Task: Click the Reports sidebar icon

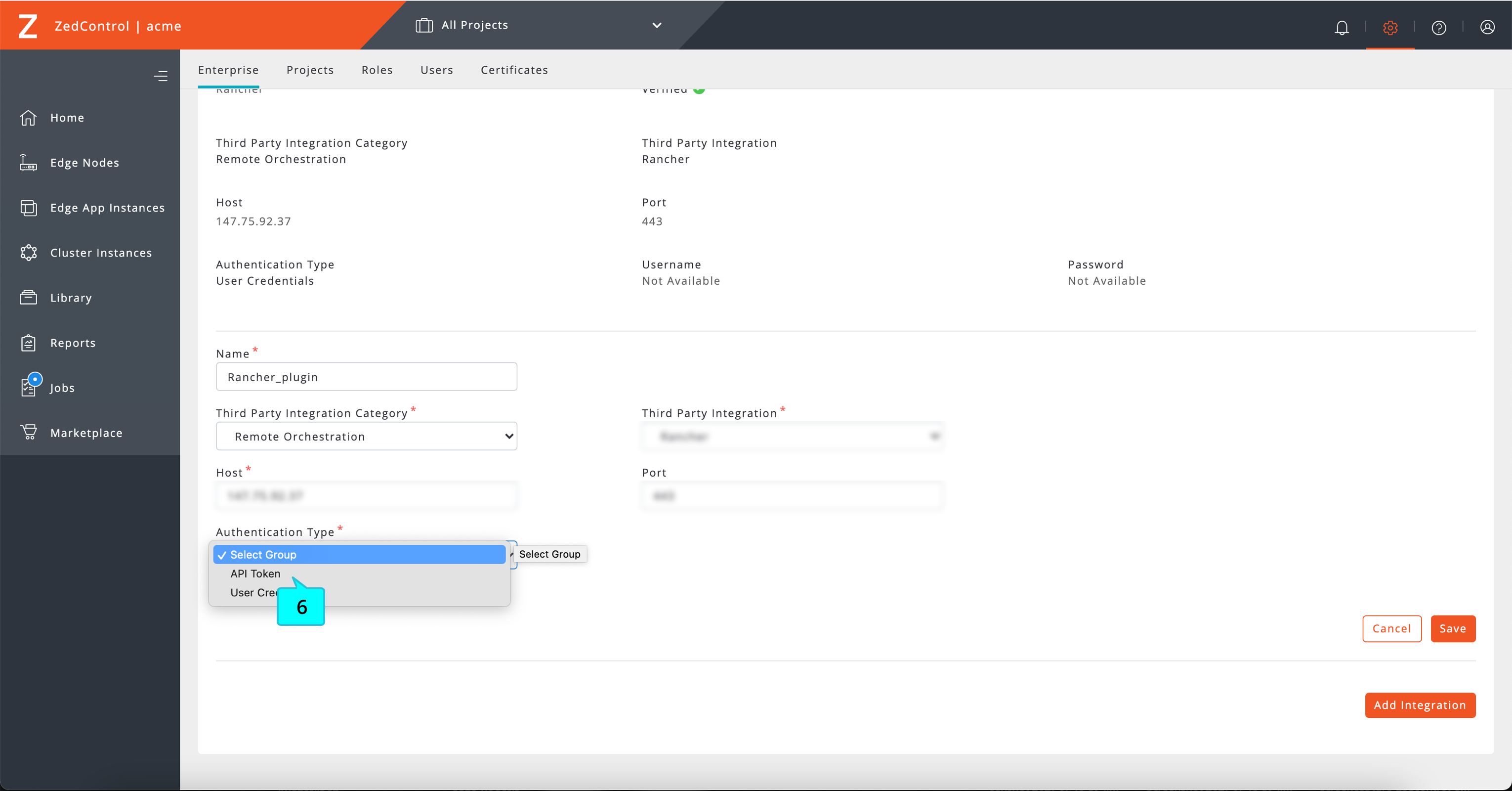Action: 28,343
